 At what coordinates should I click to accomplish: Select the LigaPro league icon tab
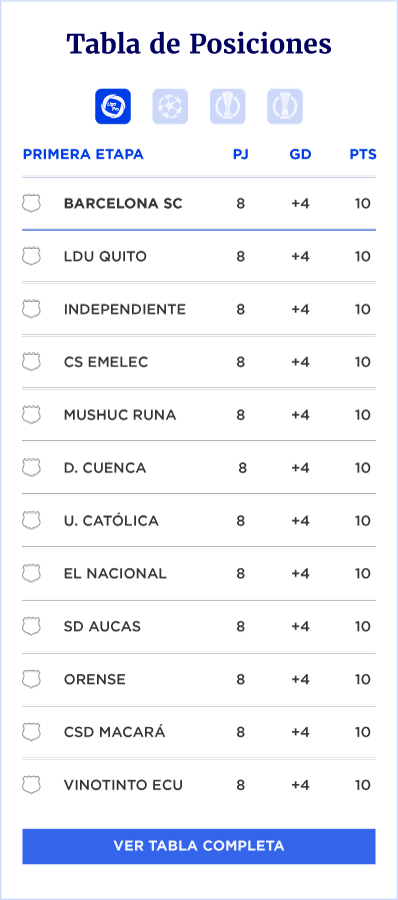coord(113,106)
